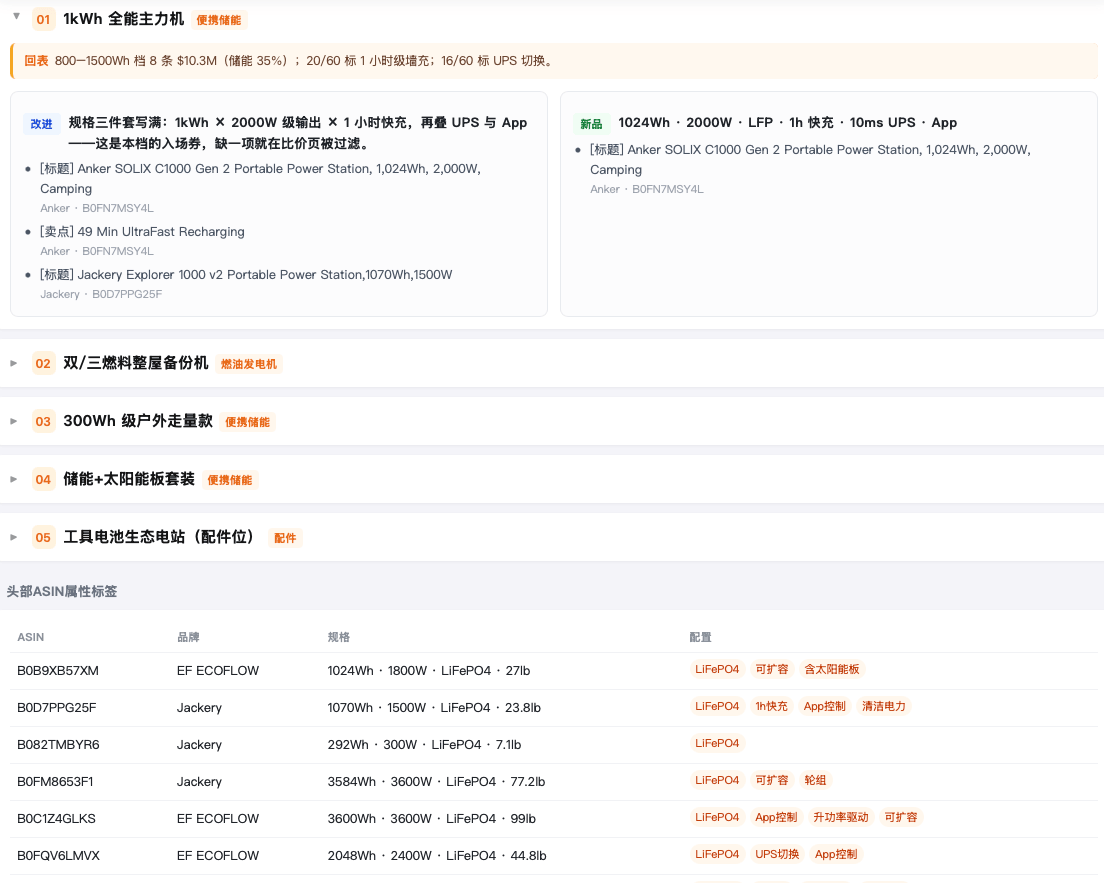Click UPS切换 tag in B0FQV6LMVX row
This screenshot has width=1104, height=883.
[777, 854]
